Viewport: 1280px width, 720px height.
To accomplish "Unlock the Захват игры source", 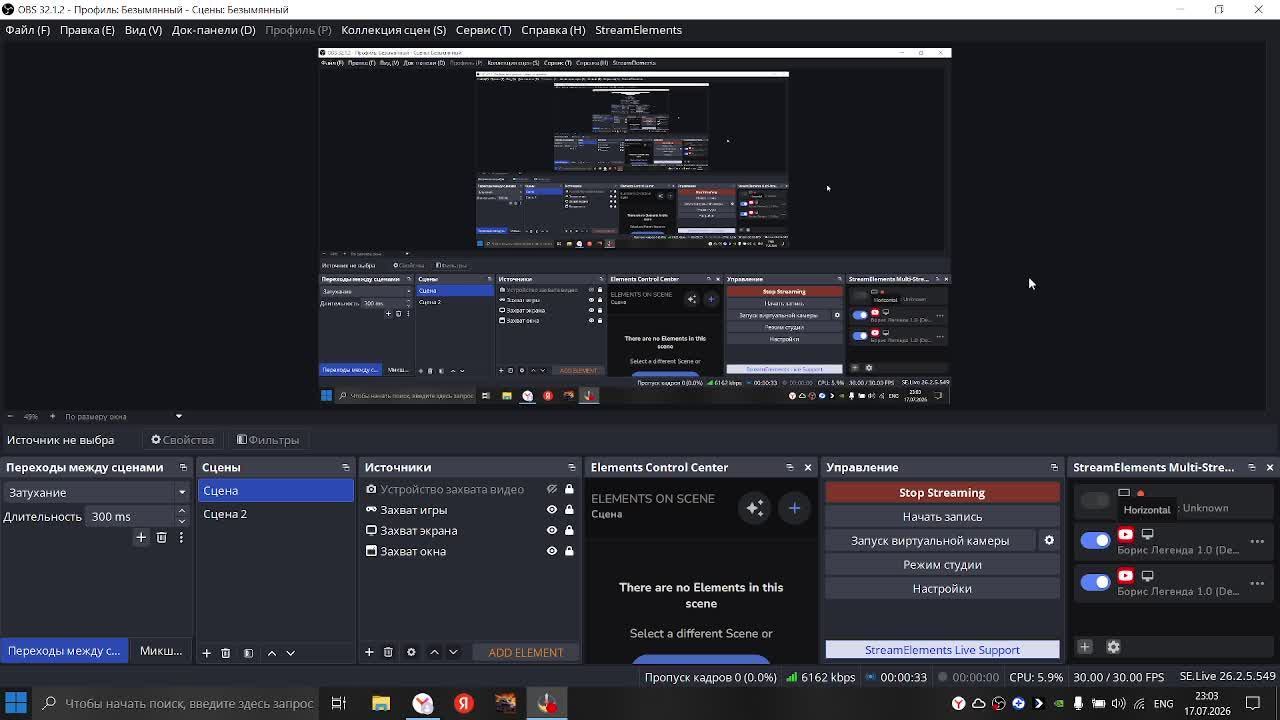I will tap(569, 510).
